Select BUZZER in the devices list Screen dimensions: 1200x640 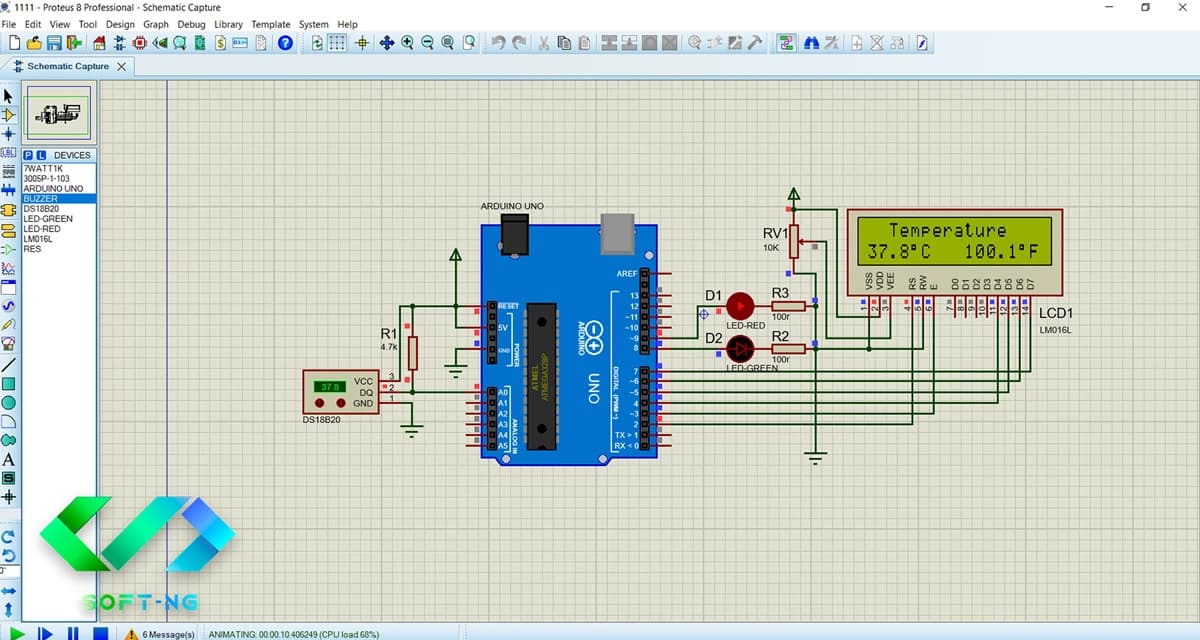pos(59,198)
